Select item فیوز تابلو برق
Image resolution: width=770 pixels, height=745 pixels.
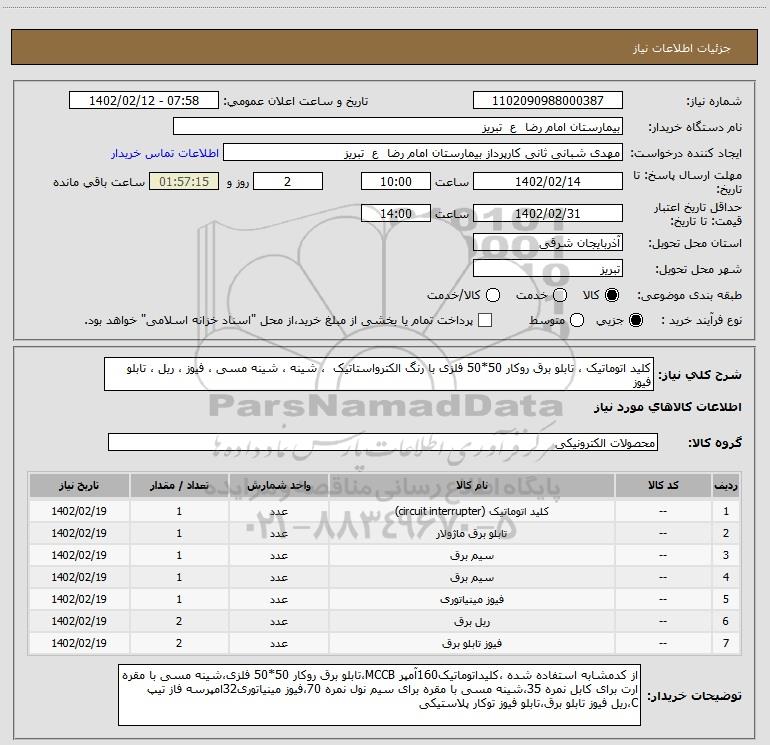pos(471,643)
